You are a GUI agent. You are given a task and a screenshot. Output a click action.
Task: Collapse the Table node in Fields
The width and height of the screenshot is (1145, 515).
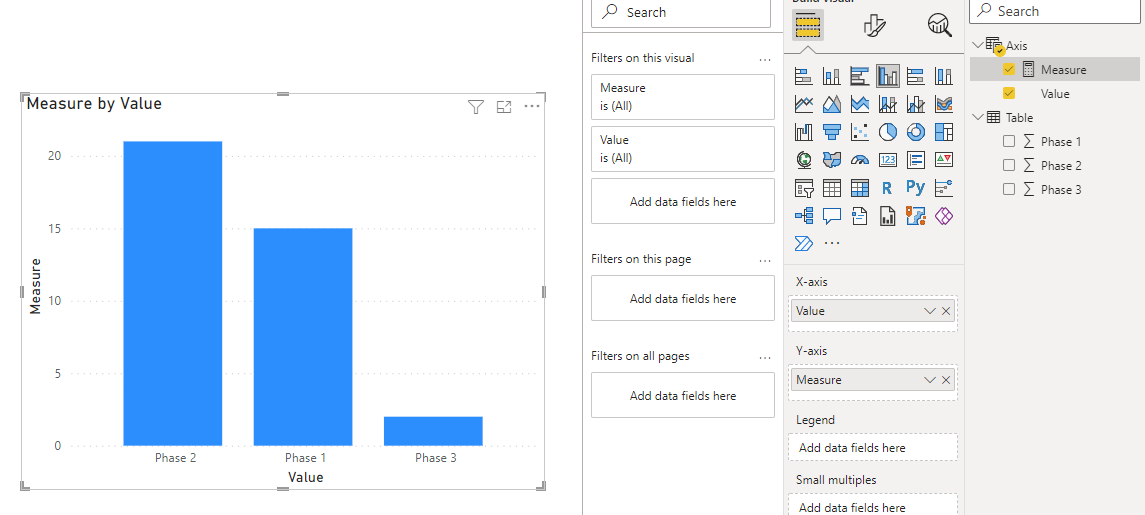pos(978,117)
